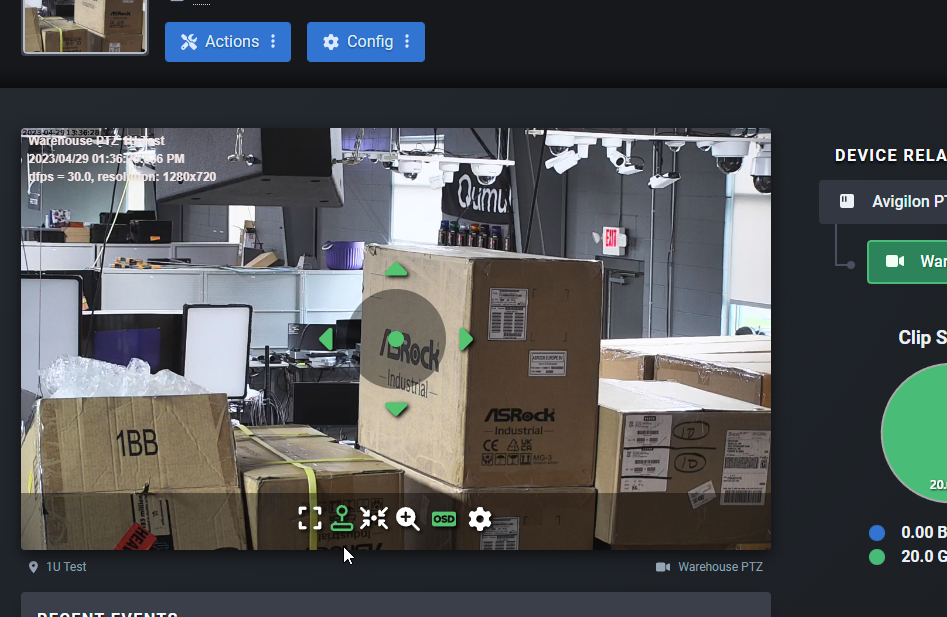Click the magnifier zoom-in icon
Viewport: 947px width, 617px height.
tap(408, 518)
